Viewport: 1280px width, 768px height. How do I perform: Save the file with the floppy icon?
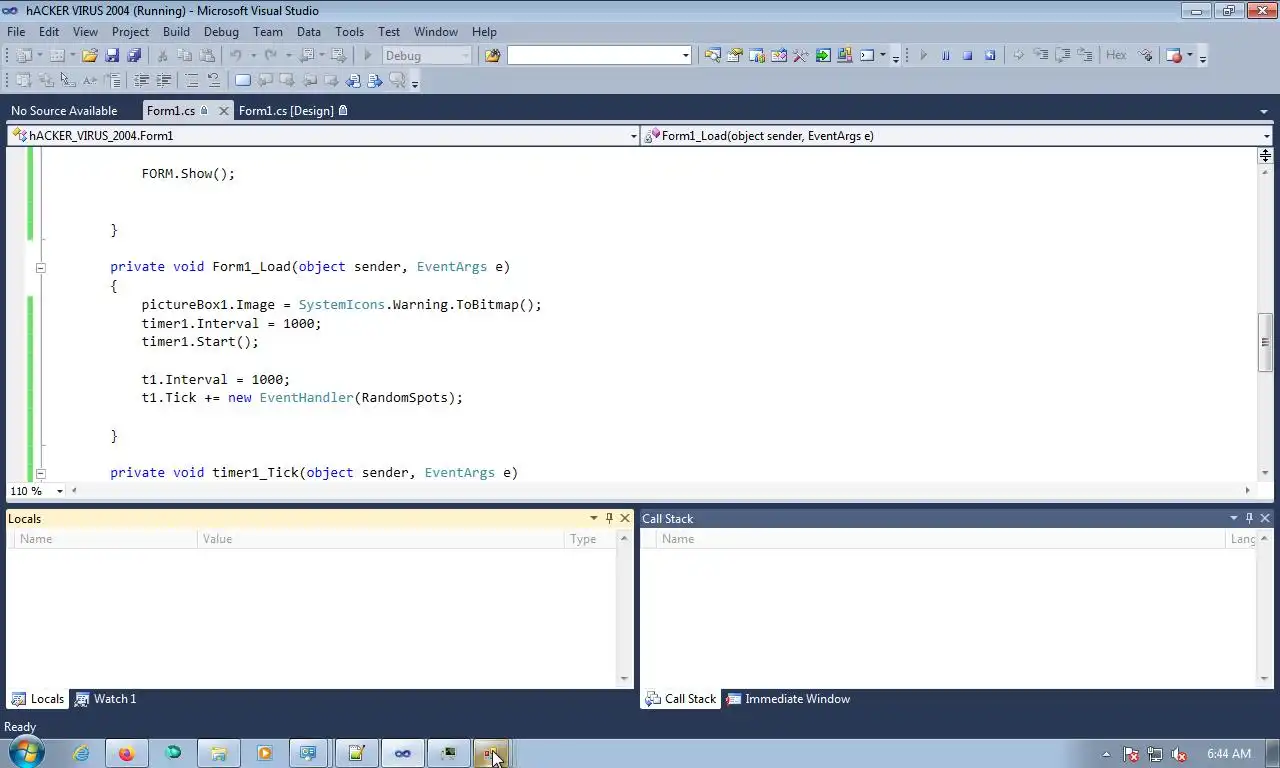point(112,56)
